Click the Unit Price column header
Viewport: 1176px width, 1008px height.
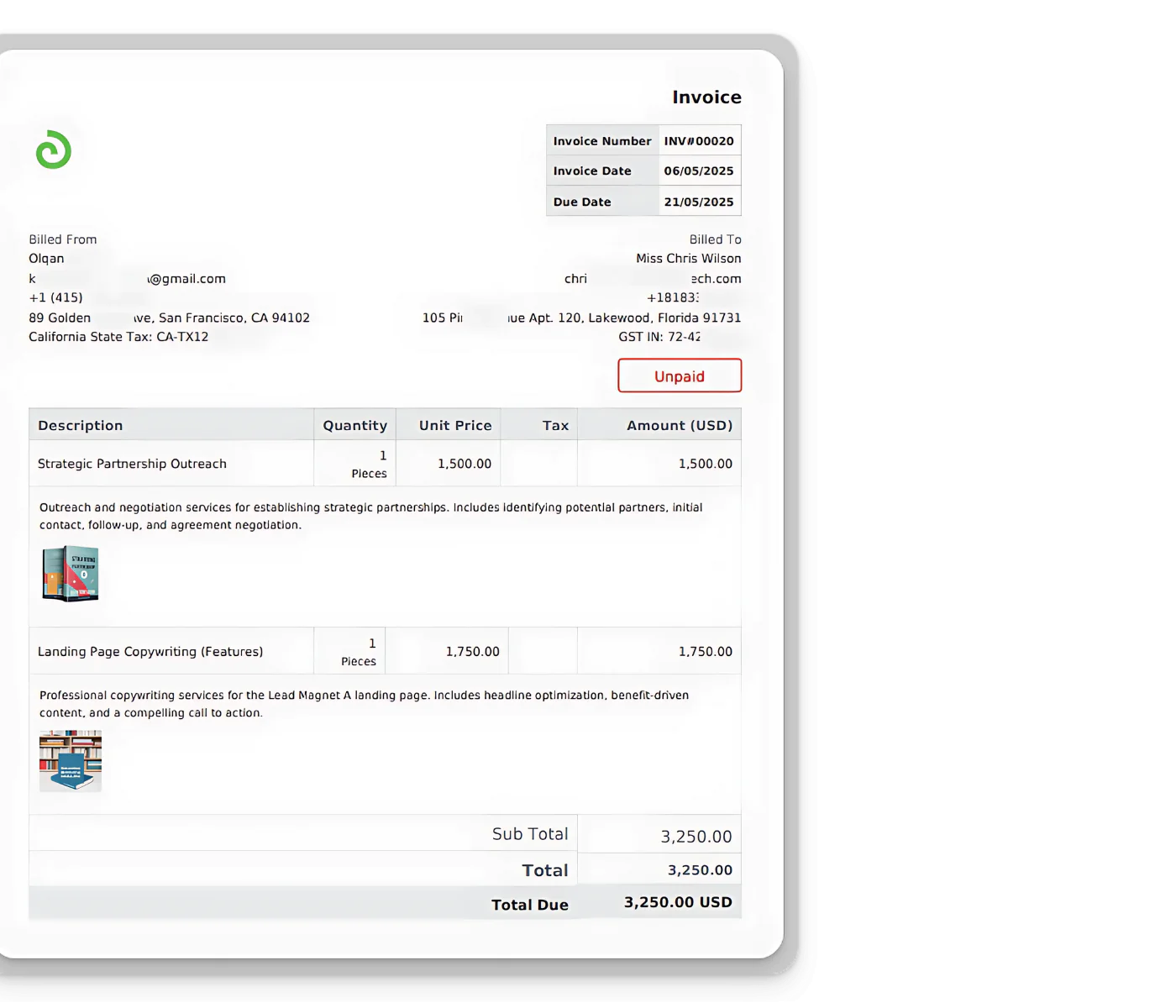click(x=454, y=425)
